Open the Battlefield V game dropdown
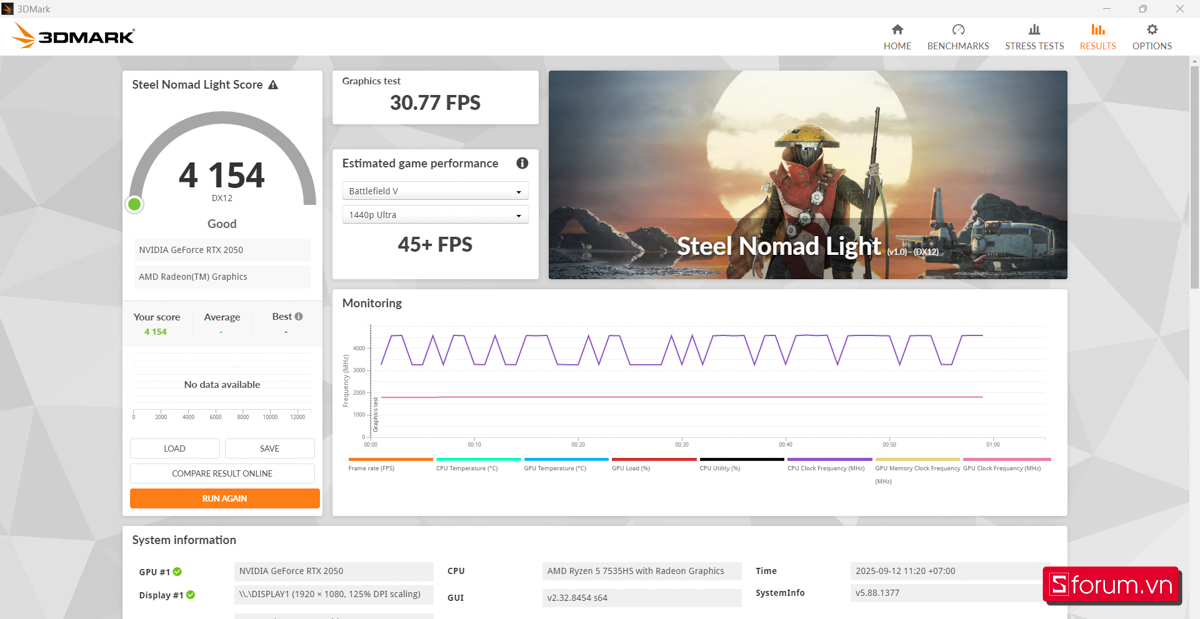This screenshot has height=619, width=1200. [x=435, y=191]
